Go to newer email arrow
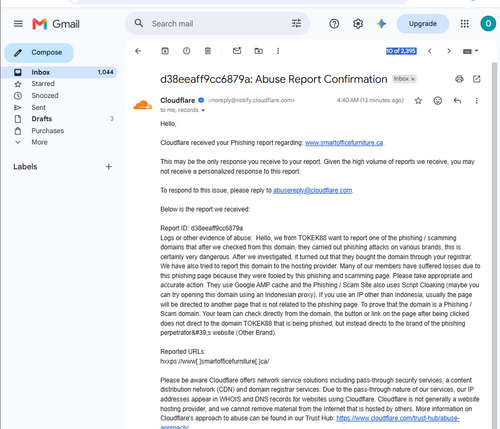 (x=430, y=51)
